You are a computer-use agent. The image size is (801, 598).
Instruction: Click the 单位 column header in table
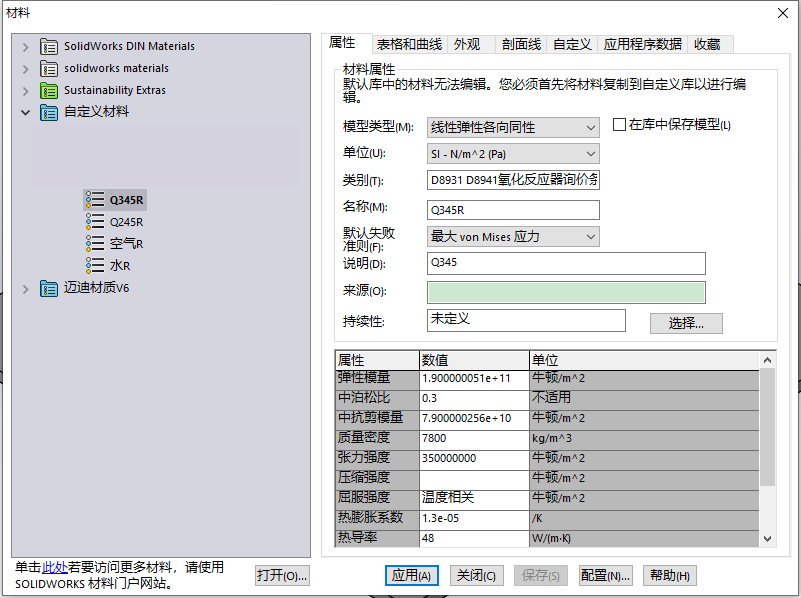tap(645, 361)
